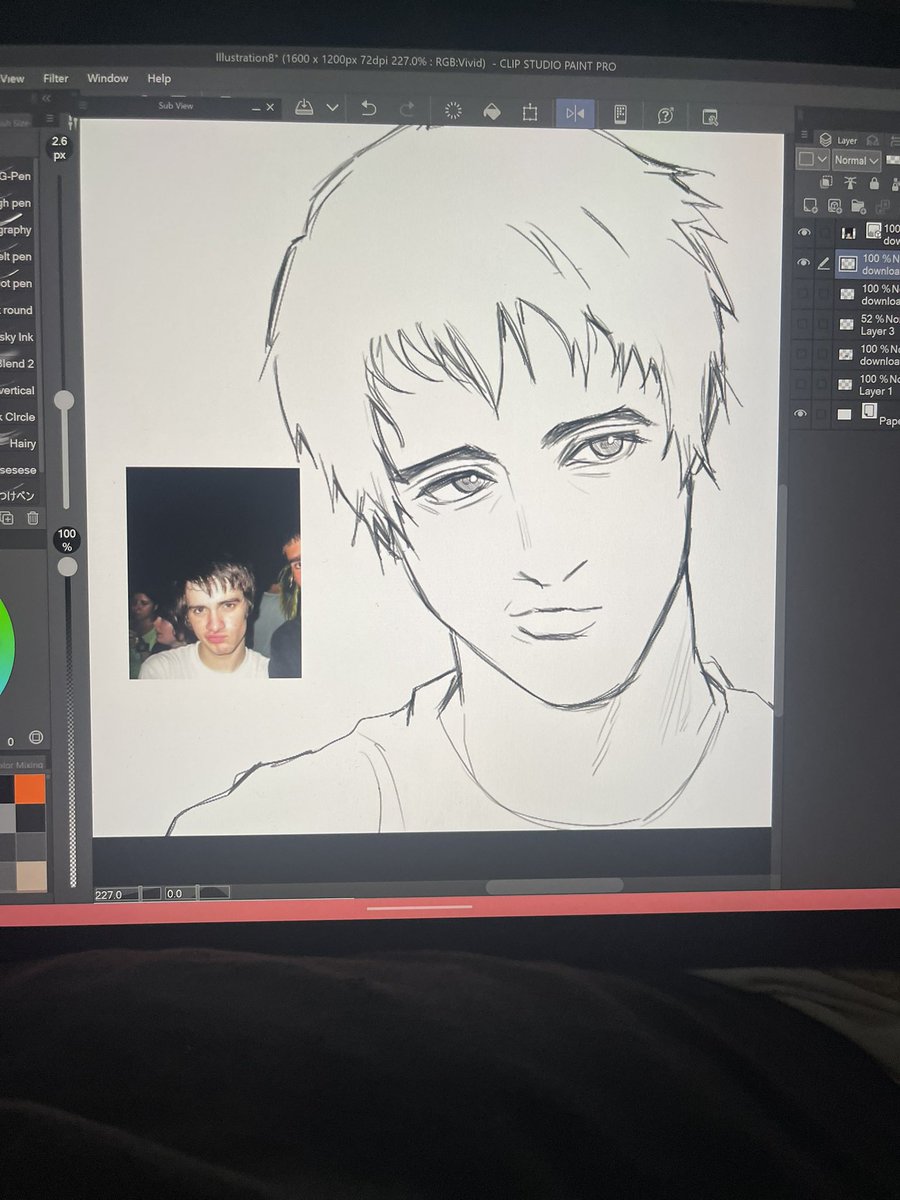Click the canvas horizontal scrollbar

tap(554, 886)
